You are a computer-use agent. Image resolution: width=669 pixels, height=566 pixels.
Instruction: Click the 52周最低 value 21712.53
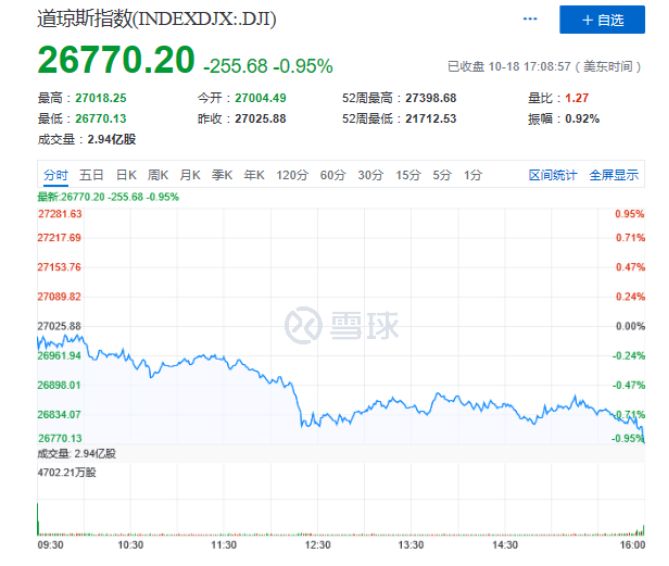click(431, 119)
